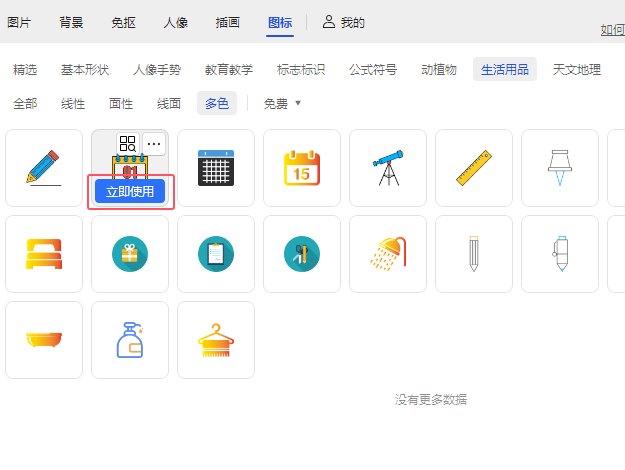
Task: Pick the orange 15 calendar icon
Action: tap(302, 168)
